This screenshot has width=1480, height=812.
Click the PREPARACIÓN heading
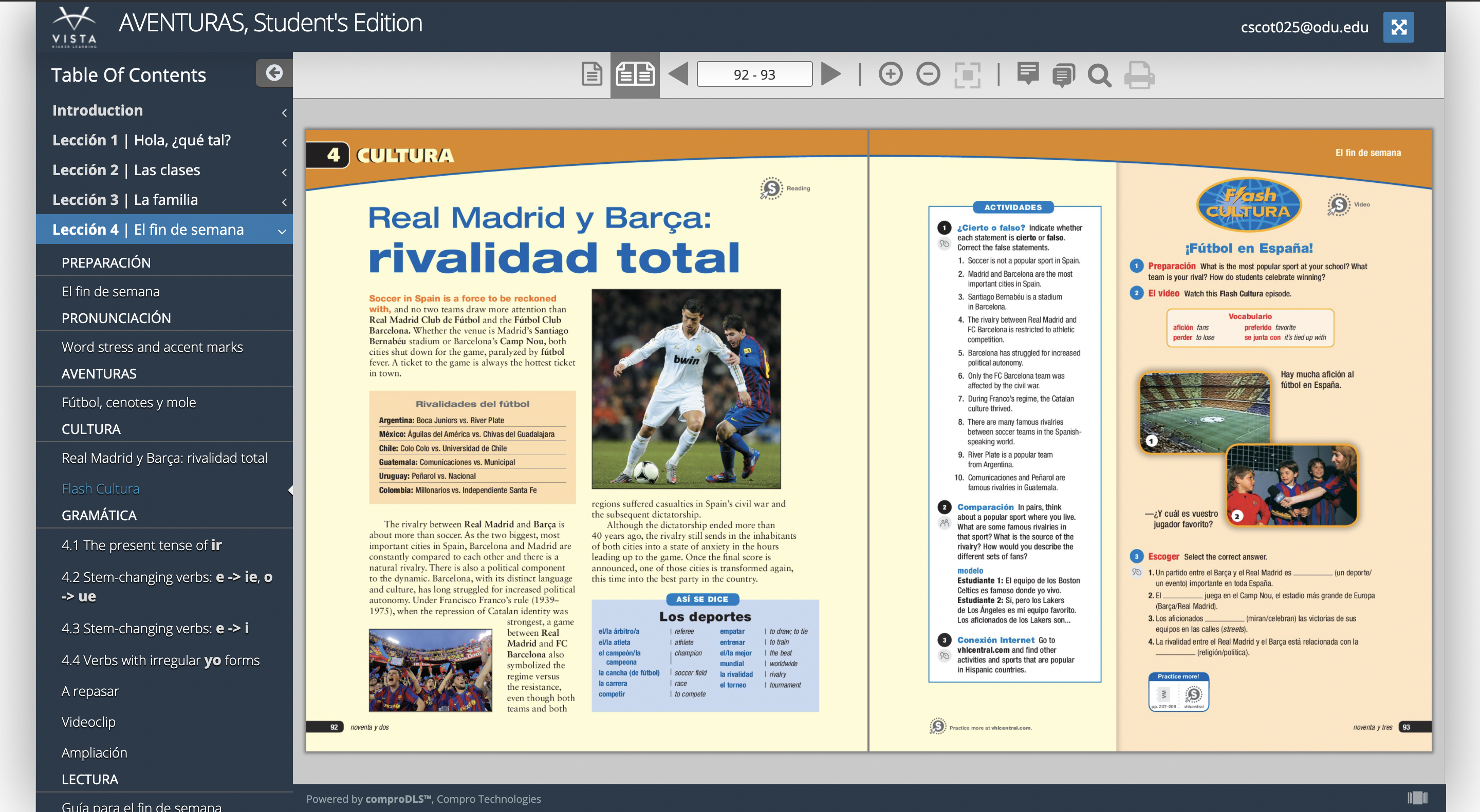(x=106, y=262)
